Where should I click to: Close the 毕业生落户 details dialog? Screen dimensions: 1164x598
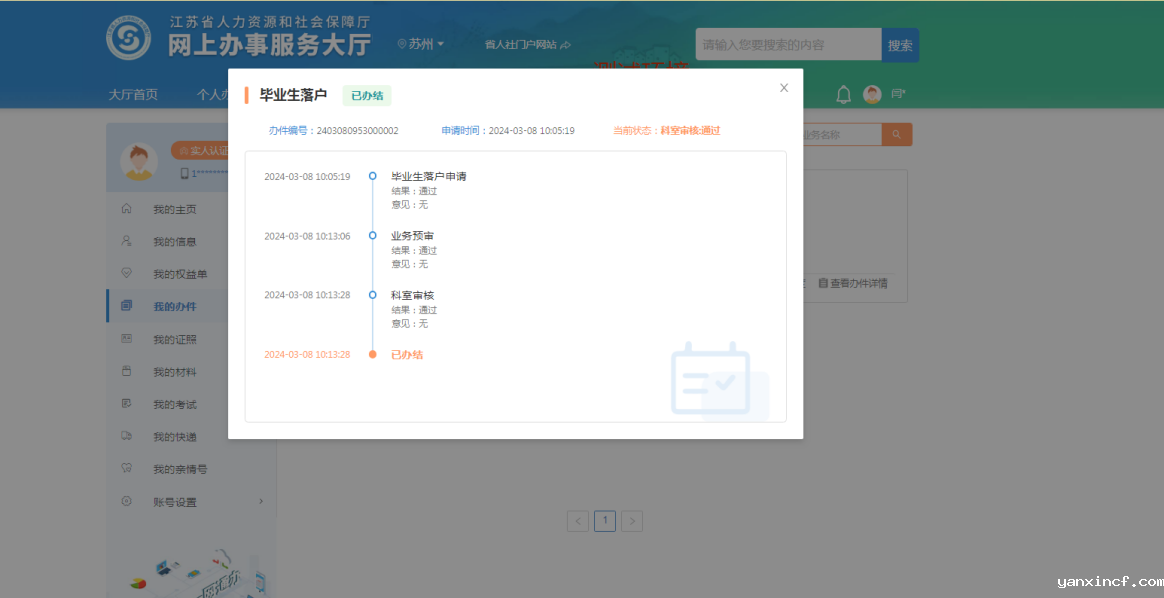[x=784, y=88]
